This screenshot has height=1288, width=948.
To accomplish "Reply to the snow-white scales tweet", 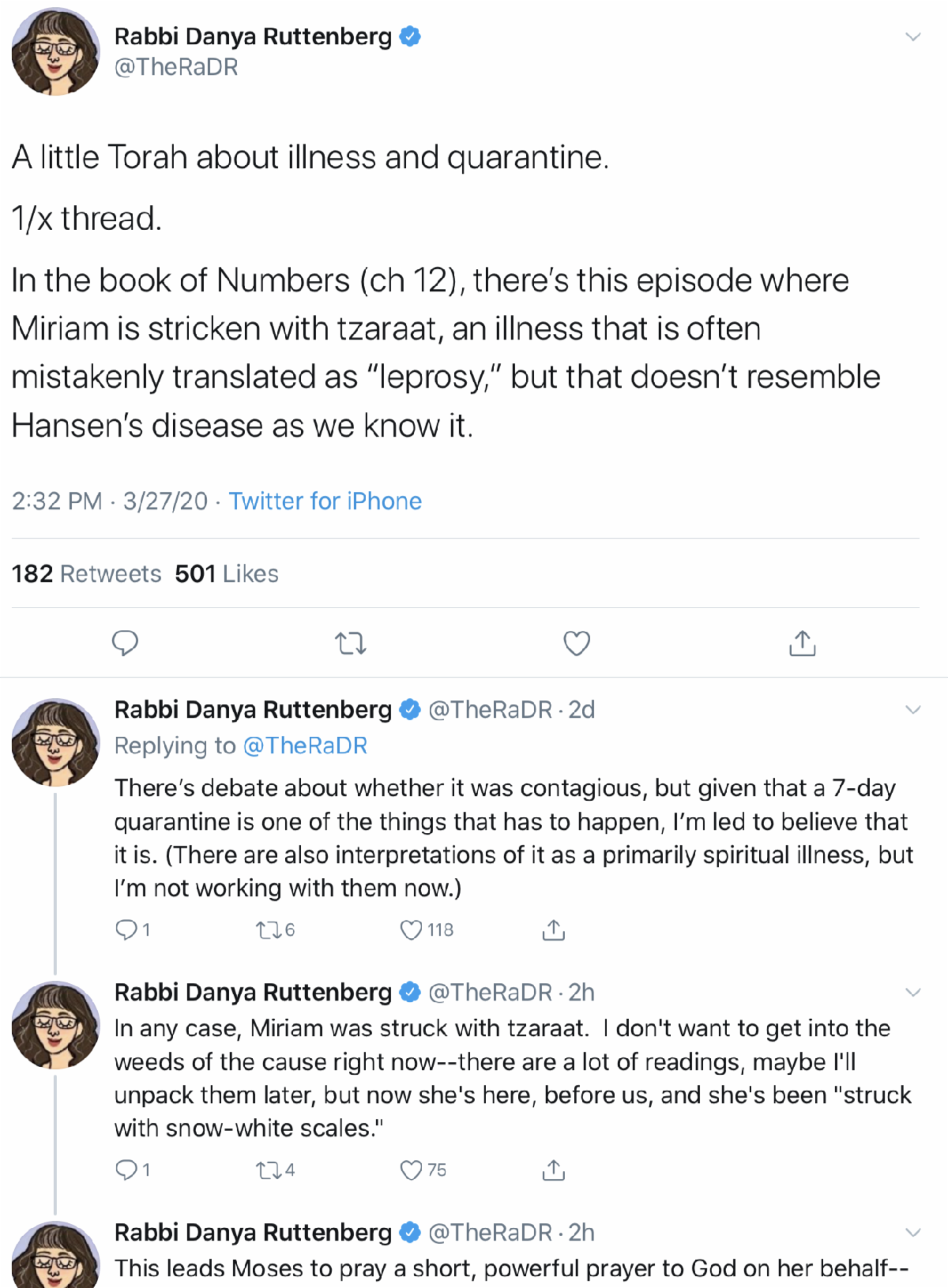I will 126,1170.
